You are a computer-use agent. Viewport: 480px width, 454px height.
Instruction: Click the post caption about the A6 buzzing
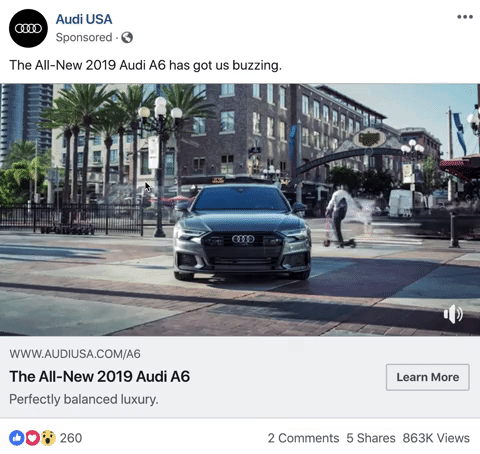click(145, 65)
